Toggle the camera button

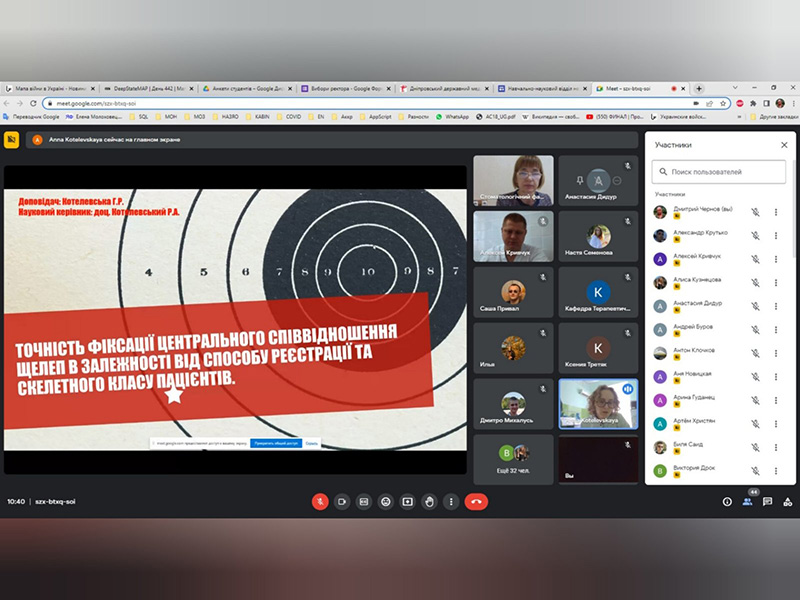[x=342, y=501]
